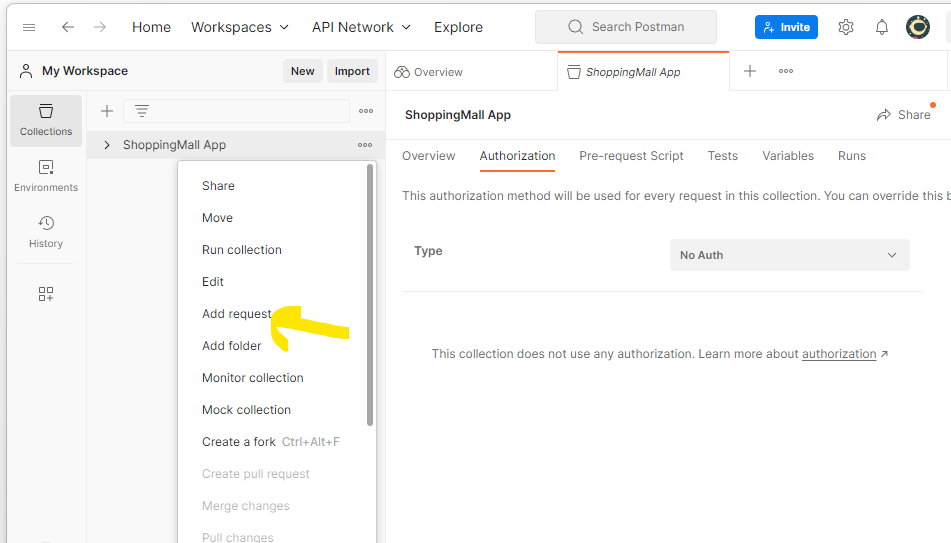Click the ShoppingMall App collection heading
951x543 pixels.
(x=458, y=115)
